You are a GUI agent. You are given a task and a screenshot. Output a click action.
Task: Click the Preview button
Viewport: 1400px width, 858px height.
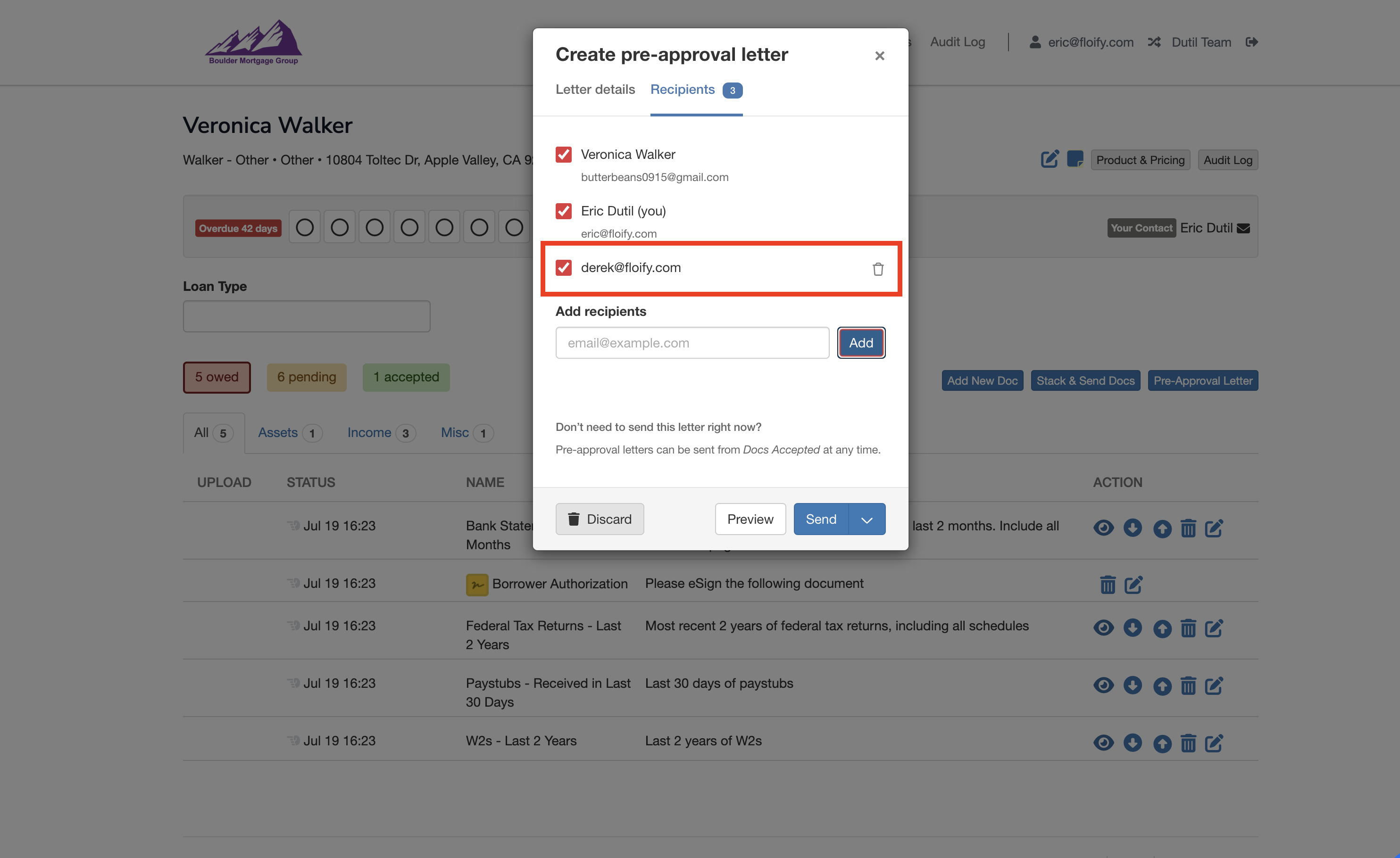tap(750, 519)
